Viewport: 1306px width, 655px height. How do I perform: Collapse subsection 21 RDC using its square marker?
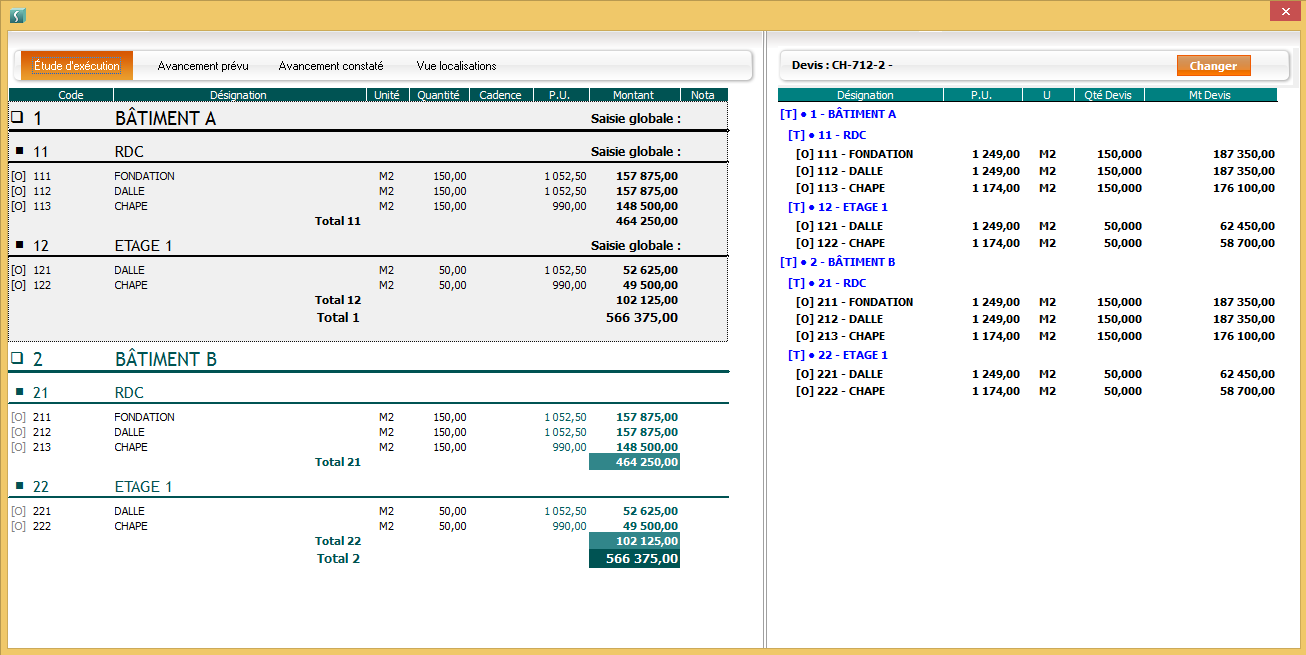(x=19, y=392)
